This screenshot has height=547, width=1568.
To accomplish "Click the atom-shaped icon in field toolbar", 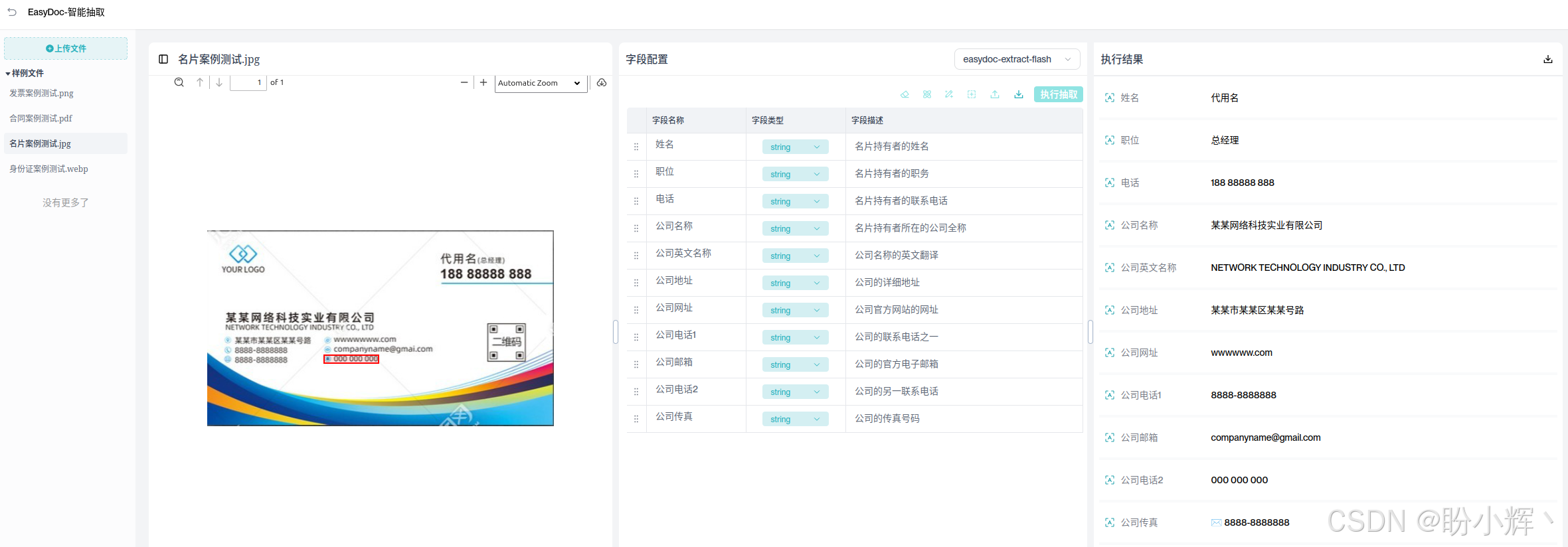I will [927, 94].
